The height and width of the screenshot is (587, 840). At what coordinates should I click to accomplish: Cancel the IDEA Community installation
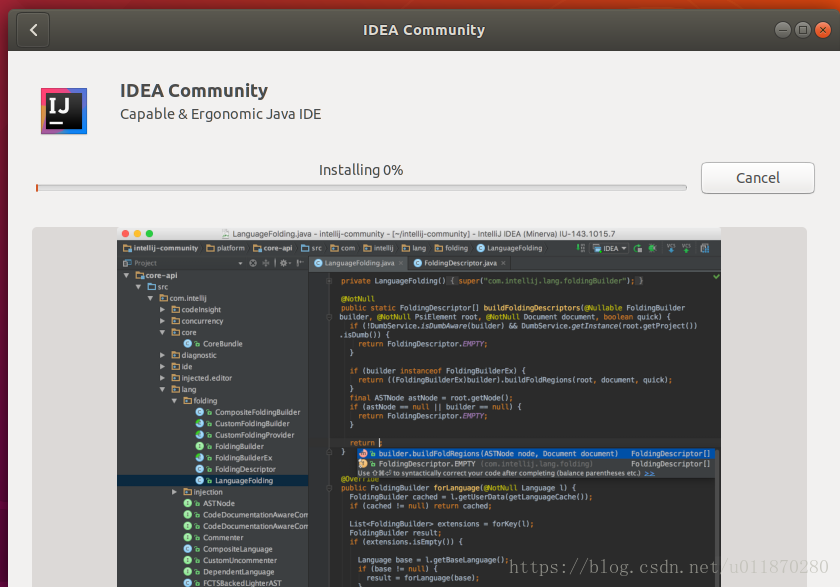click(758, 178)
